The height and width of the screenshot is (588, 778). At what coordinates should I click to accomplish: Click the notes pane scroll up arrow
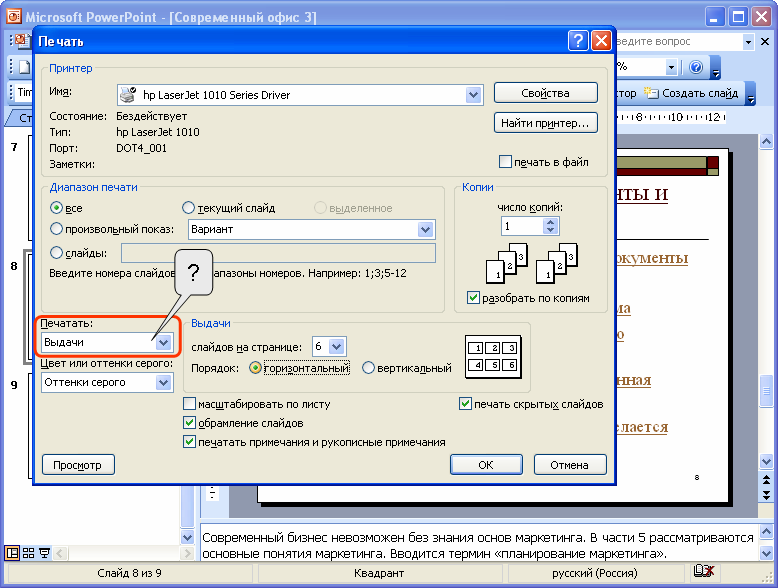766,530
